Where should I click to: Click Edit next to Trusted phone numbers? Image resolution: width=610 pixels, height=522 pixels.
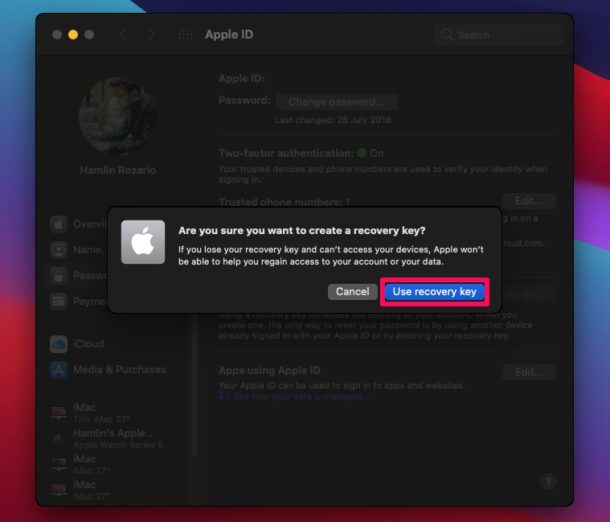point(529,201)
